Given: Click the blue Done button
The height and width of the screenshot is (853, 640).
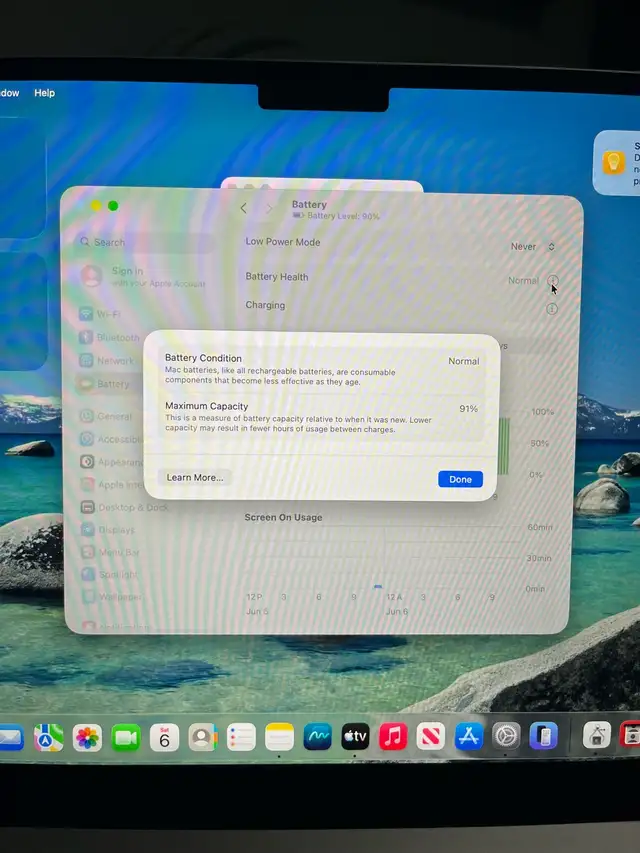Looking at the screenshot, I should point(460,479).
